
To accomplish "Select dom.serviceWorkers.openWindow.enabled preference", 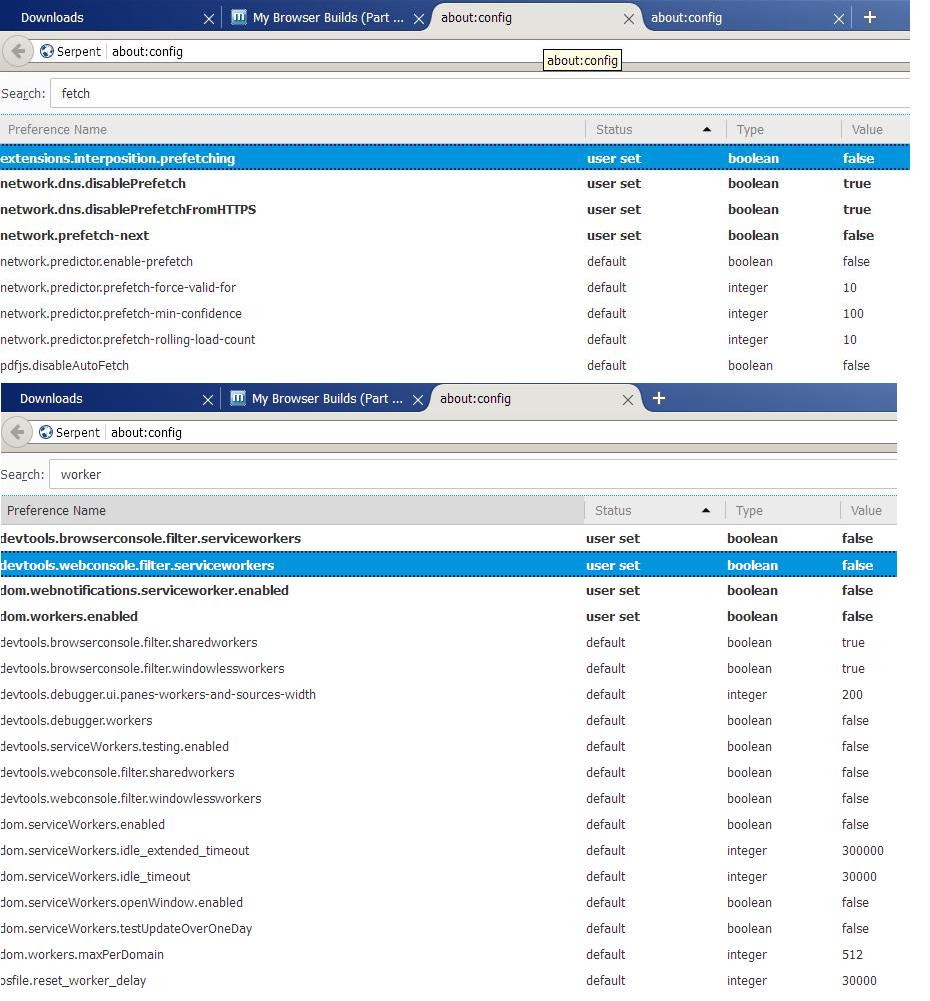I will pos(448,903).
